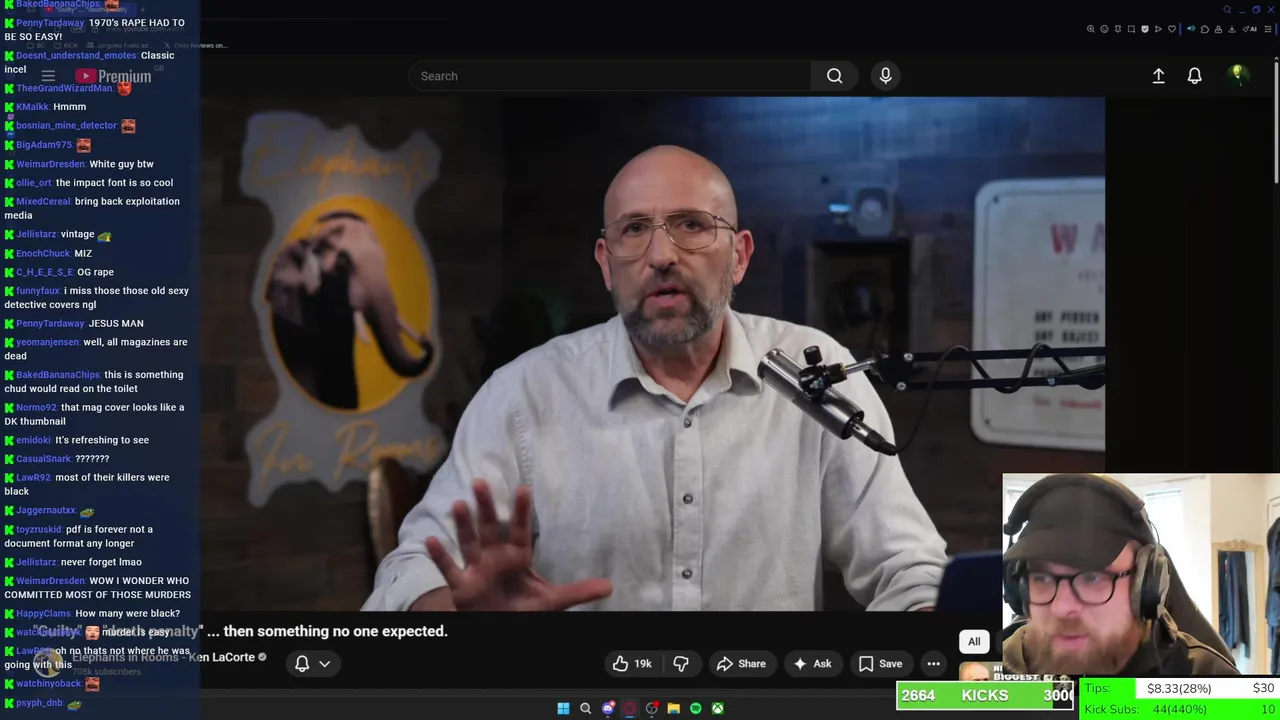The width and height of the screenshot is (1280, 720).
Task: Select the All filter chip
Action: pos(974,641)
